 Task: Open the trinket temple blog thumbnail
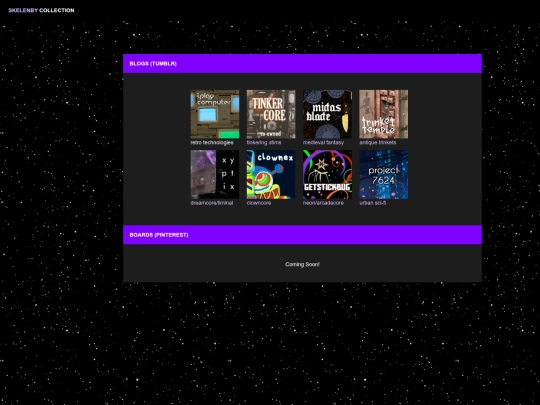click(384, 114)
